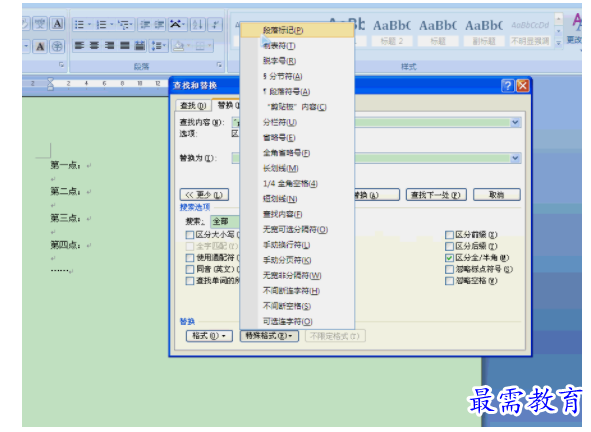Screen dimensions: 591x432
Task: Click the 查找下一处 button
Action: [436, 195]
